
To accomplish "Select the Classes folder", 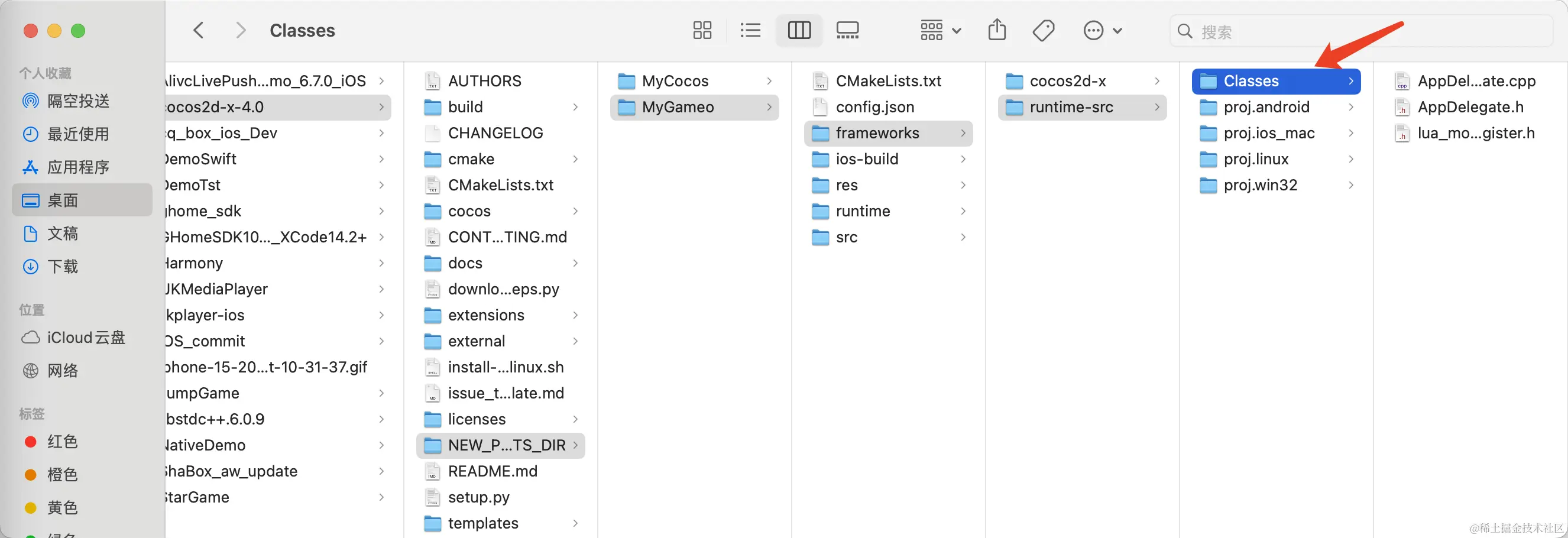I will coord(1277,81).
